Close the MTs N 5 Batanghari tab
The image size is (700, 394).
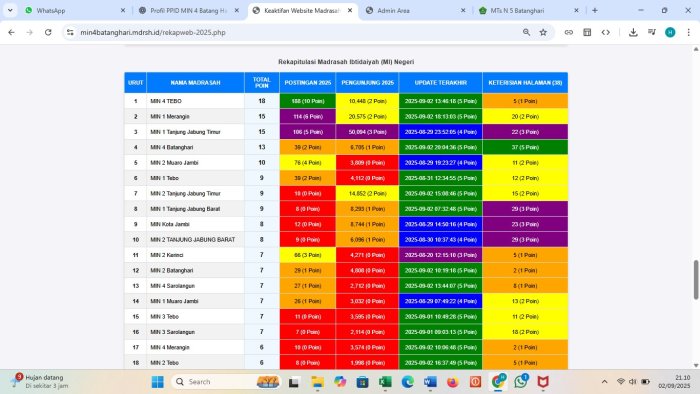[x=576, y=10]
